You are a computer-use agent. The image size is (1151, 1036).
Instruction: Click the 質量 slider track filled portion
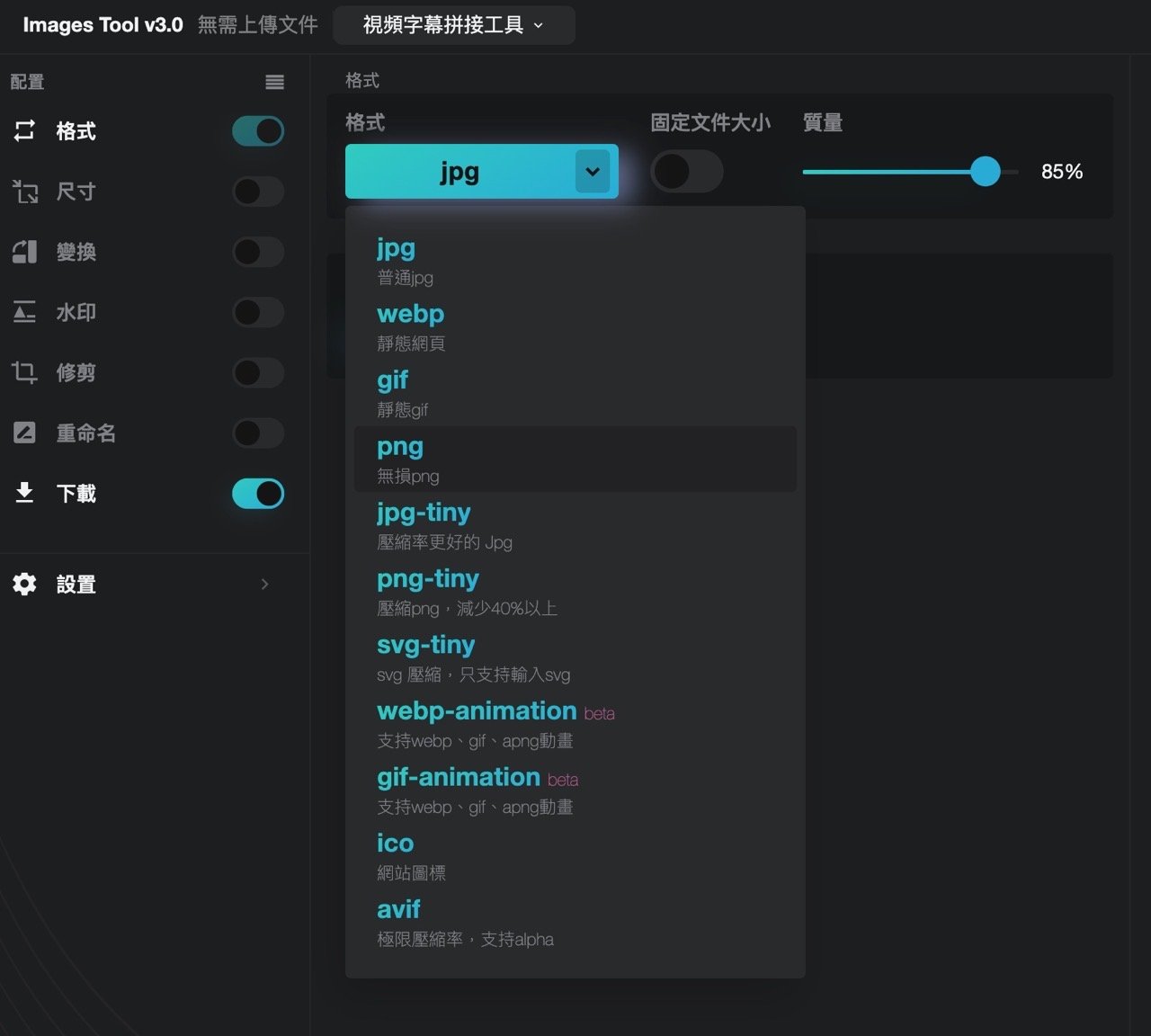[x=887, y=171]
